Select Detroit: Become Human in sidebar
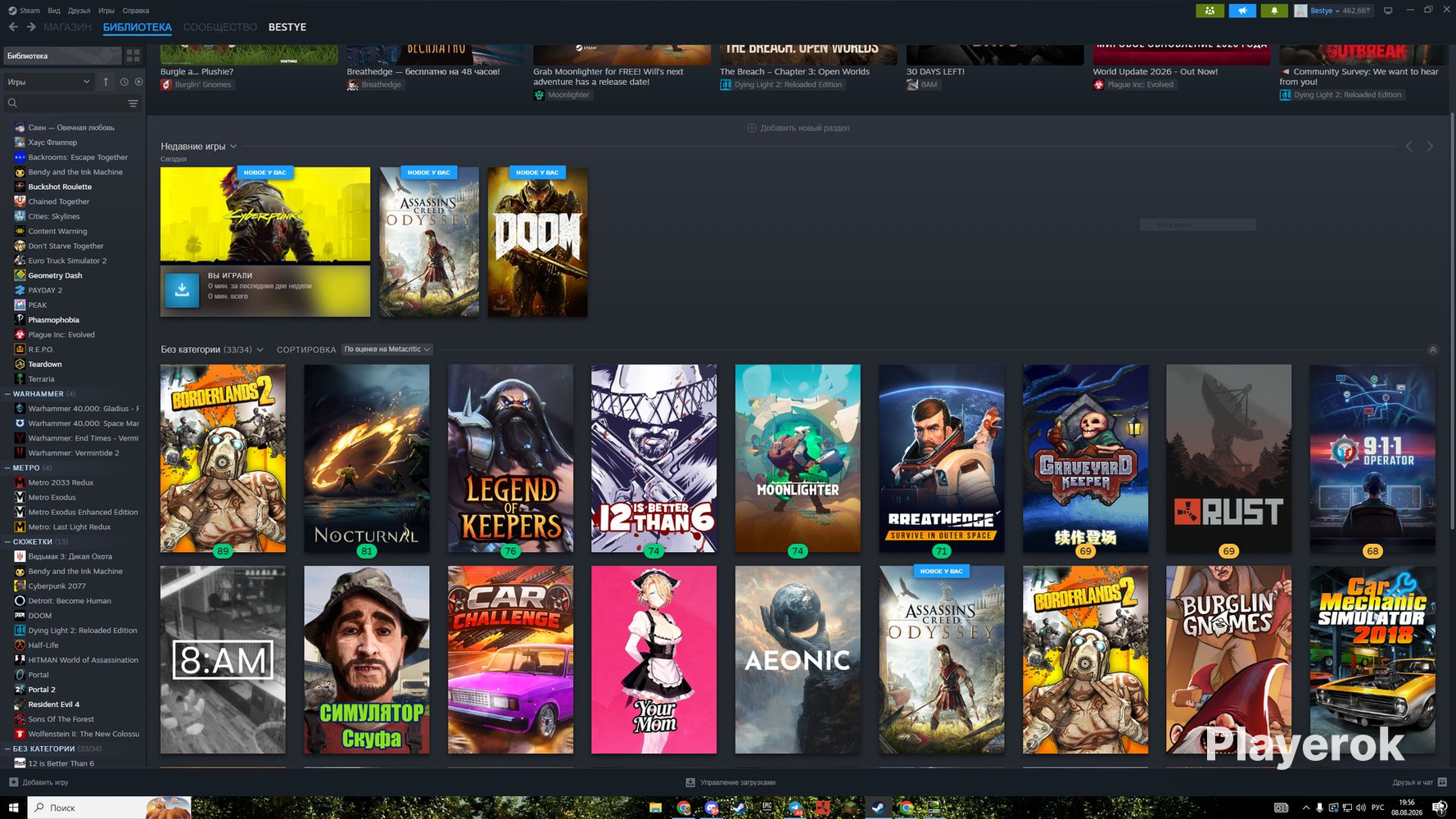The height and width of the screenshot is (819, 1456). 70,600
